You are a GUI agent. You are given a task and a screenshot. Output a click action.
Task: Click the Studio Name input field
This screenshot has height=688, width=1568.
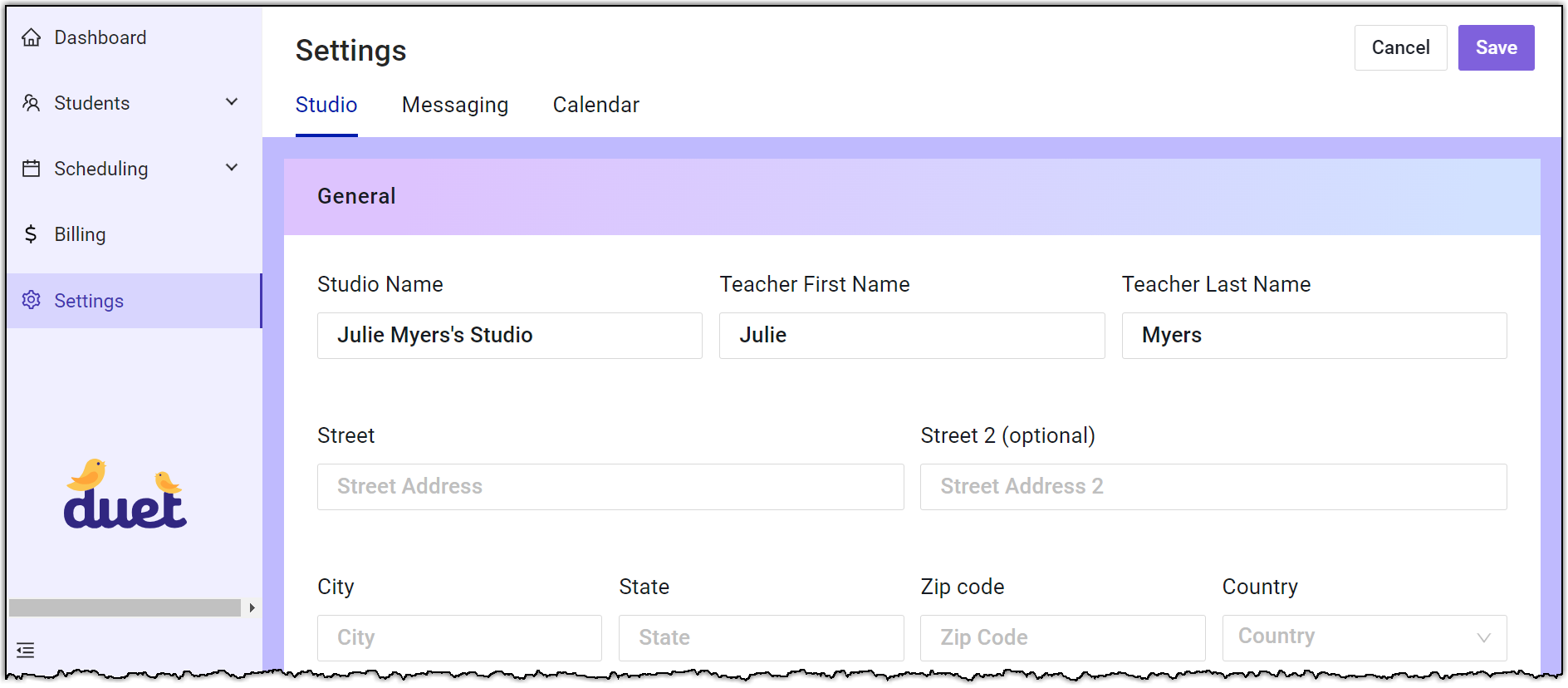pos(509,336)
